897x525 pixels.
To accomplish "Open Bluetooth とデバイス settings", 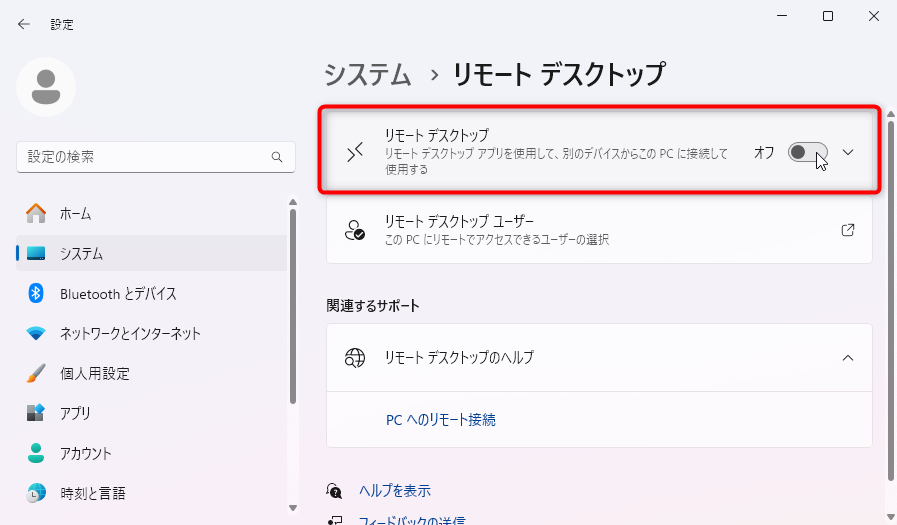I will (x=152, y=293).
